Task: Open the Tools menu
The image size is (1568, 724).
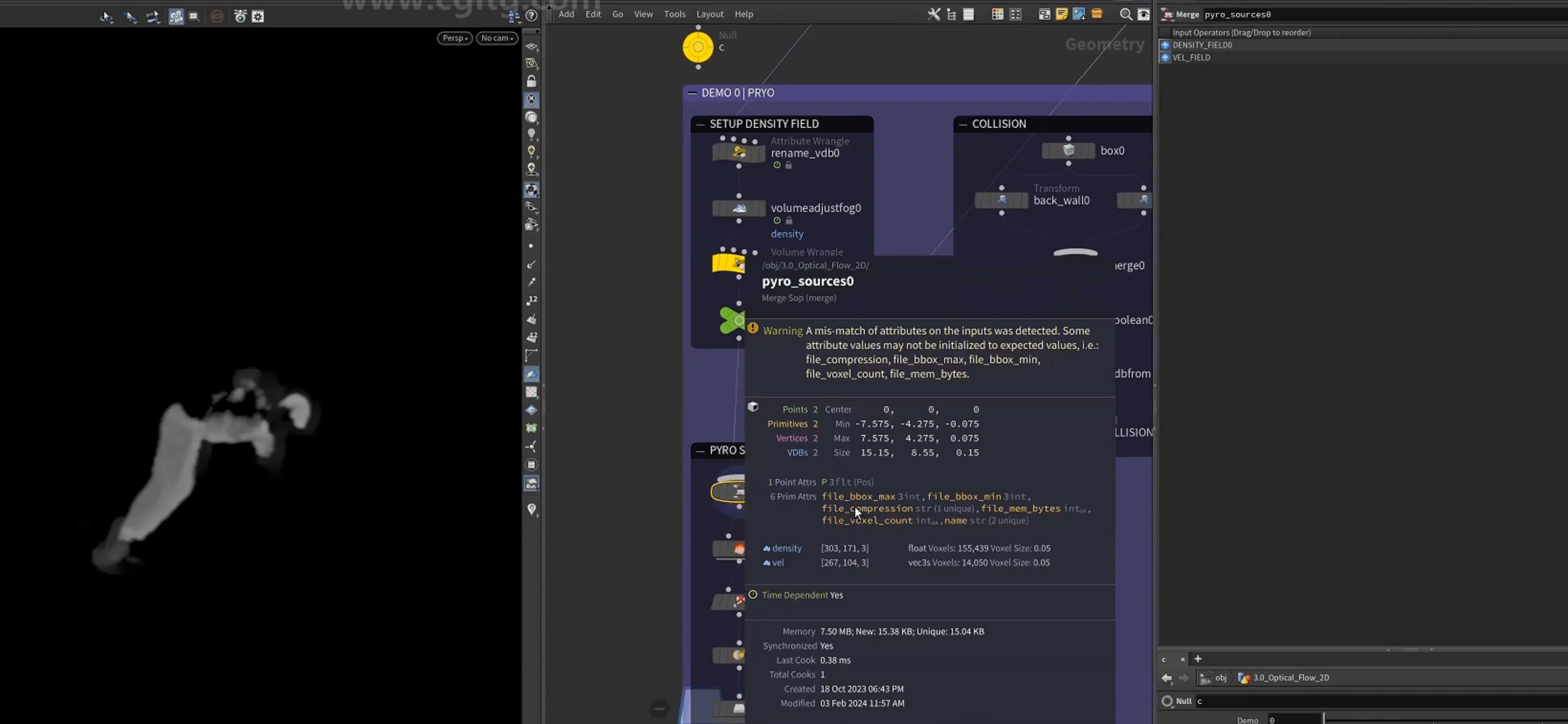Action: click(x=674, y=14)
